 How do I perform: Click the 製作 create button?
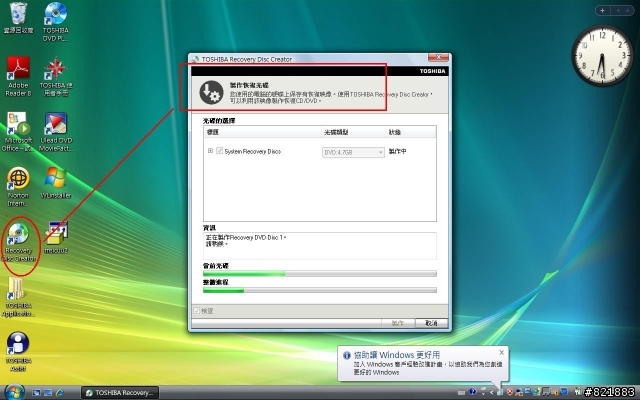point(398,323)
